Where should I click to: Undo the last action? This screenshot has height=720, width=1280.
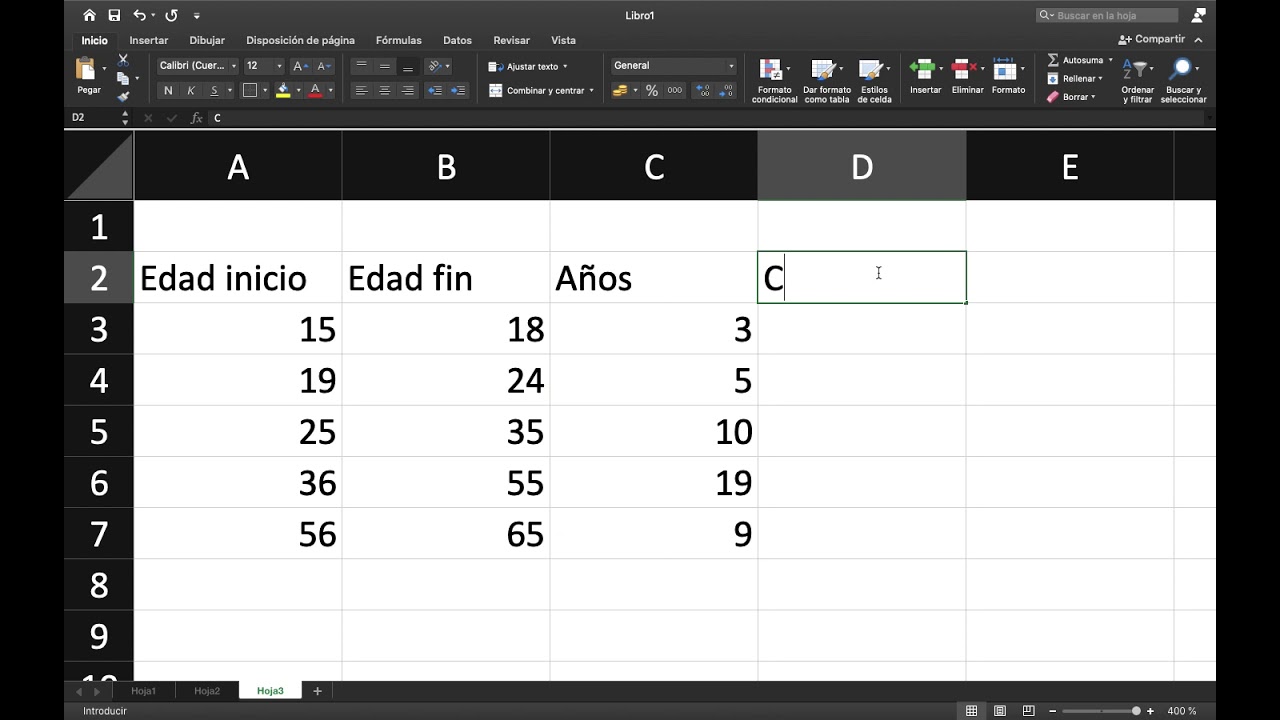click(139, 15)
